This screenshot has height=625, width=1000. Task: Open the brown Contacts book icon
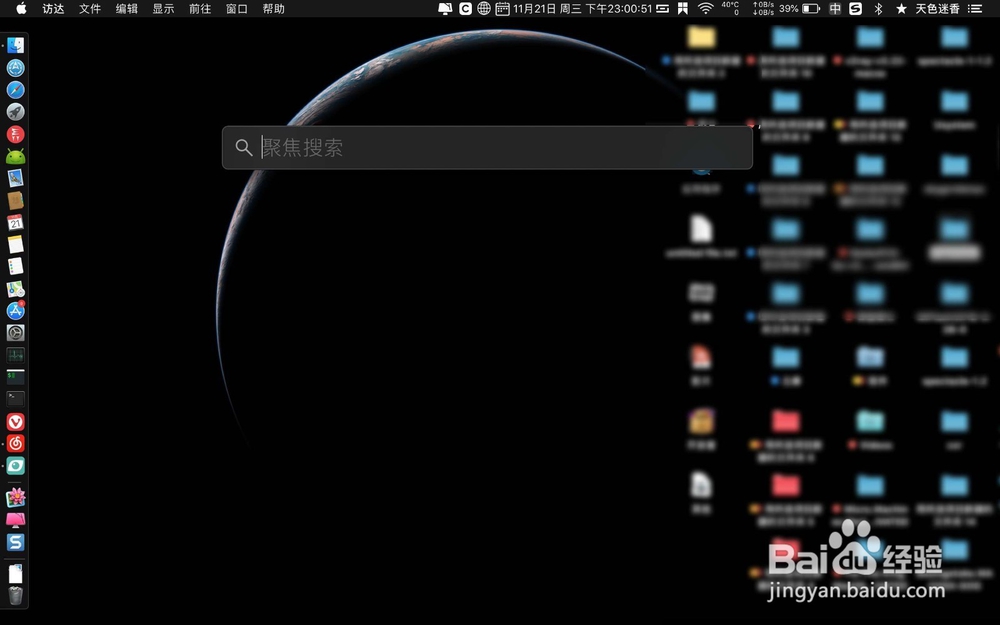pyautogui.click(x=15, y=200)
